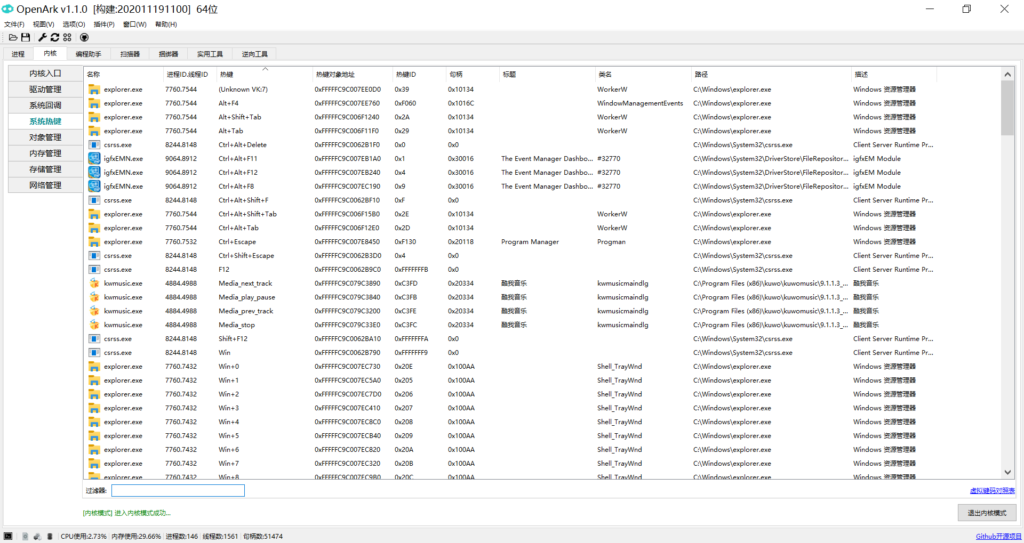The width and height of the screenshot is (1024, 543).
Task: Click the igfxEMN.exe icon for Ctrl+Alt+F8
Action: pyautogui.click(x=94, y=186)
